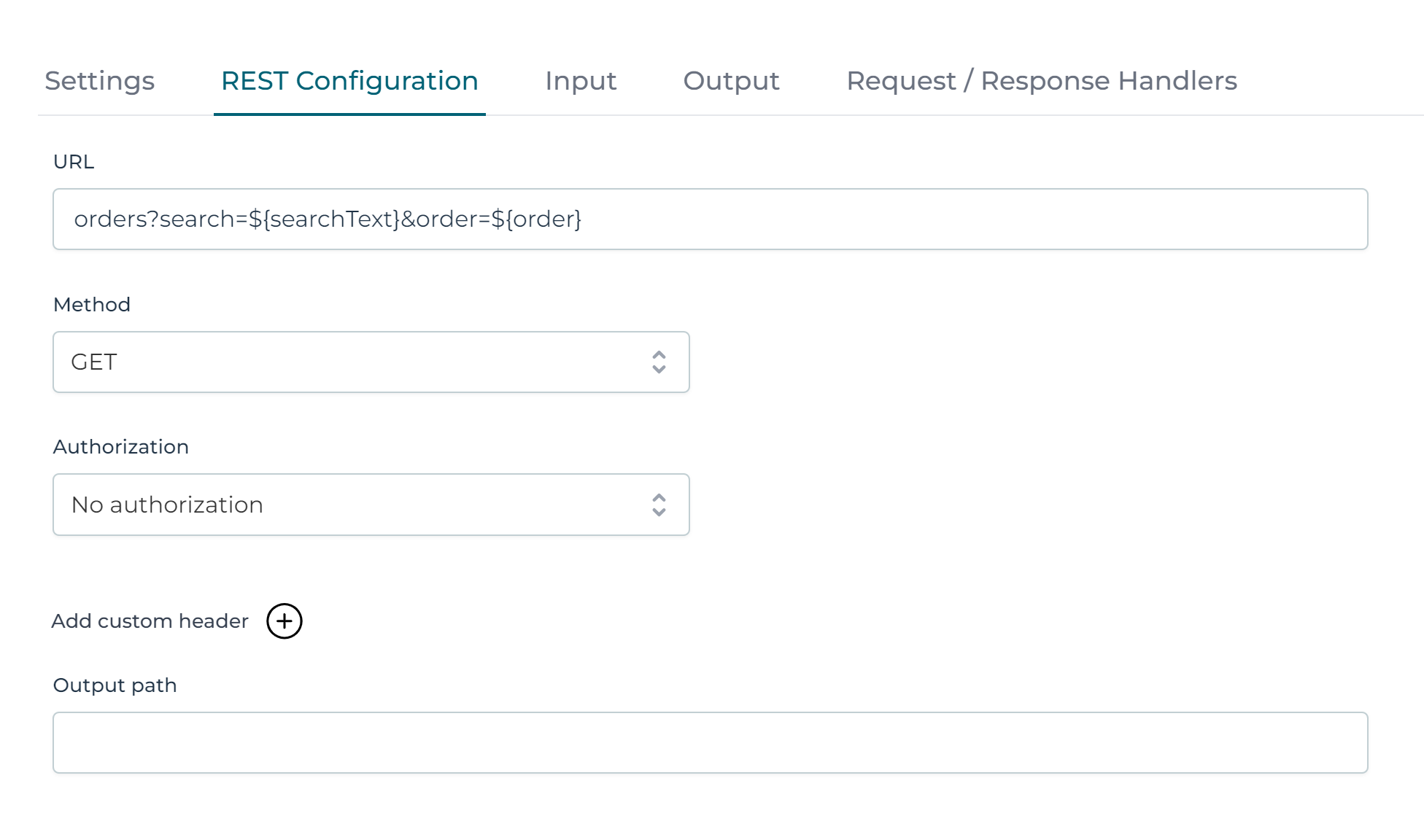Click the Authorization field label

point(121,447)
